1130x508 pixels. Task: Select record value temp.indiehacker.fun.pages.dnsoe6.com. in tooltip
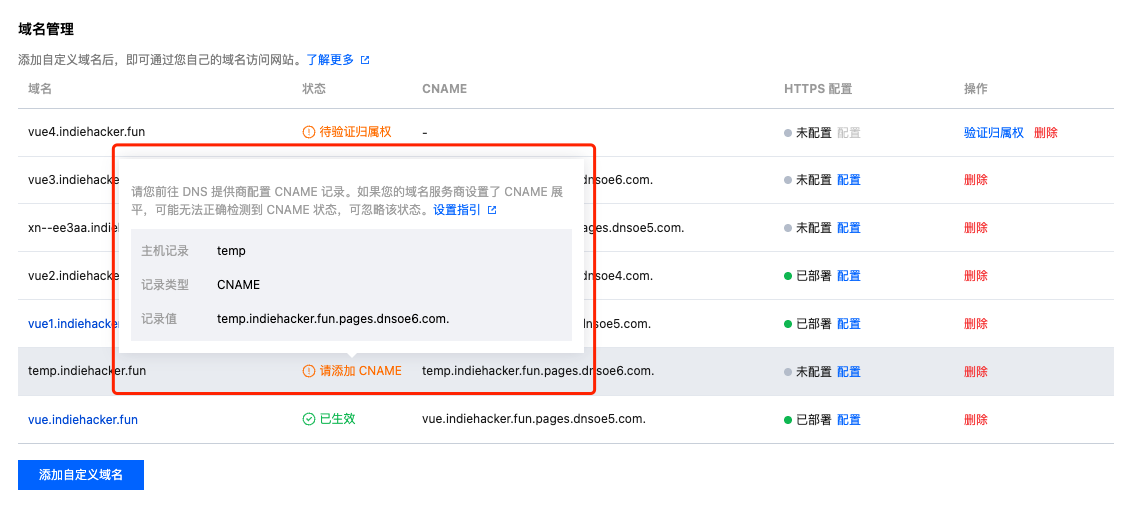click(x=333, y=319)
